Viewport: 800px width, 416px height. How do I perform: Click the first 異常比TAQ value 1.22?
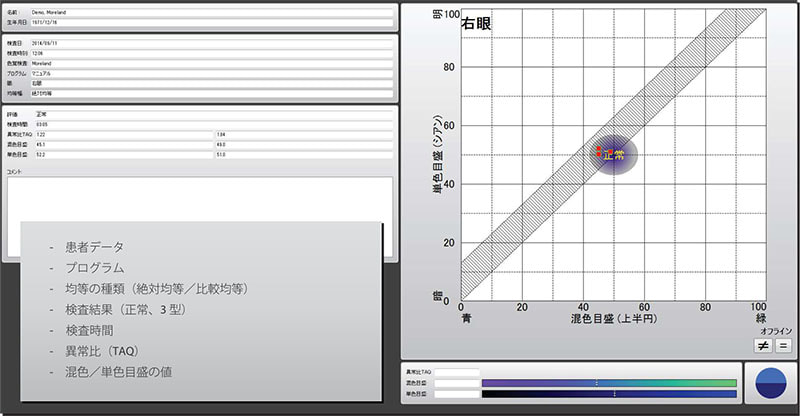122,134
